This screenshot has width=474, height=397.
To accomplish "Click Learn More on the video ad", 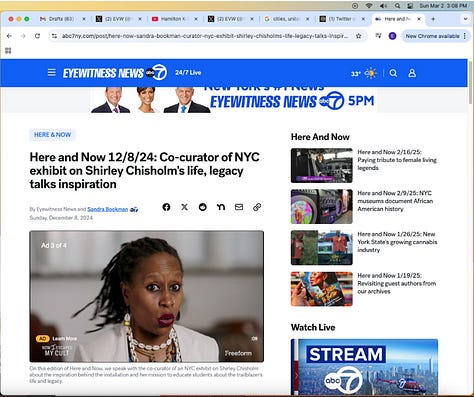I will pos(64,339).
